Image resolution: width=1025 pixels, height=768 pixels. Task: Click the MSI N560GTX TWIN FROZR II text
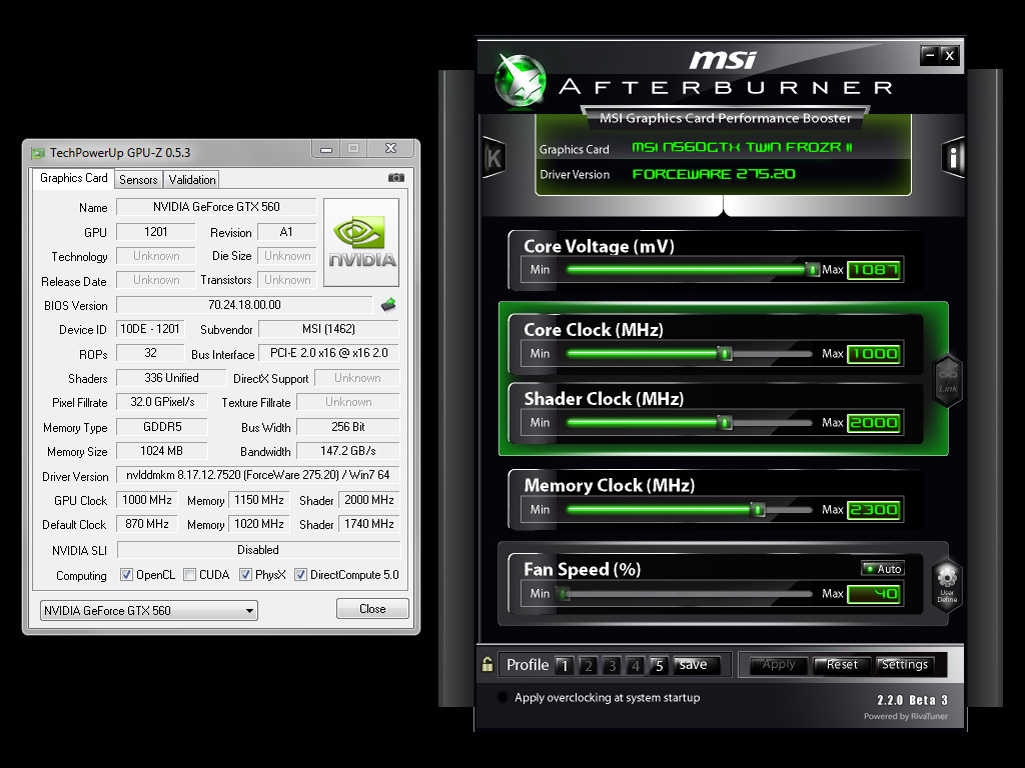click(x=742, y=147)
